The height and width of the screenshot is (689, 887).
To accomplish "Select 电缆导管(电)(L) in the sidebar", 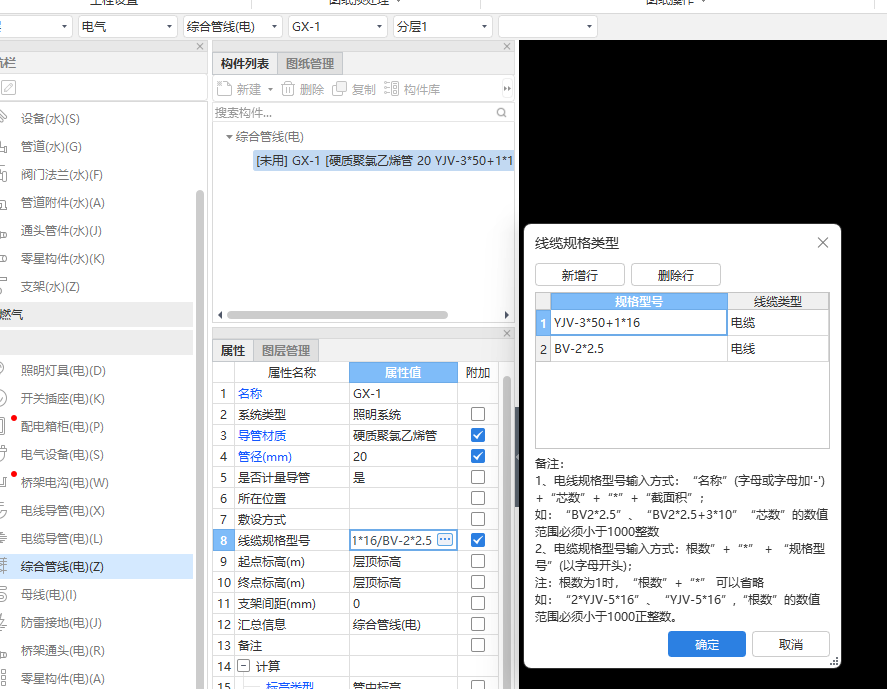I will 62,539.
